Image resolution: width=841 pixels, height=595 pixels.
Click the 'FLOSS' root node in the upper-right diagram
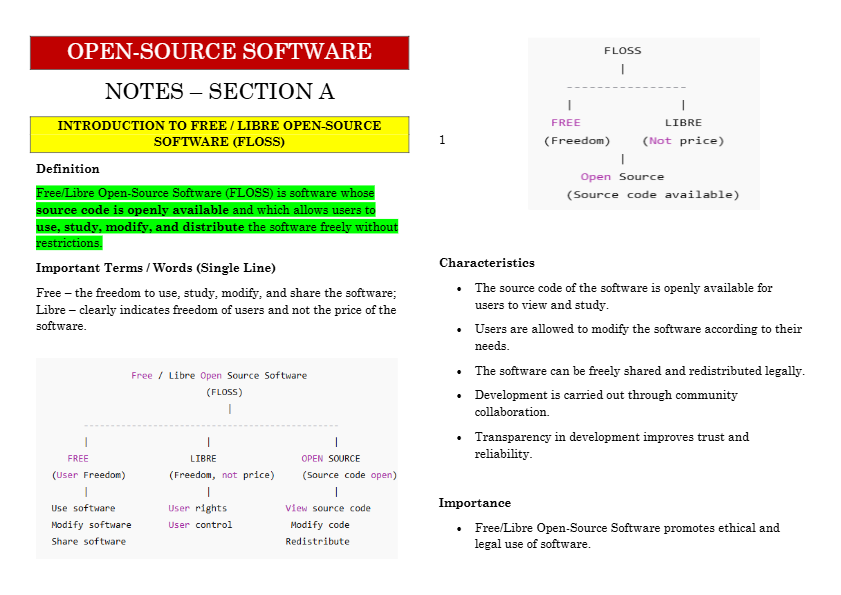pyautogui.click(x=622, y=51)
